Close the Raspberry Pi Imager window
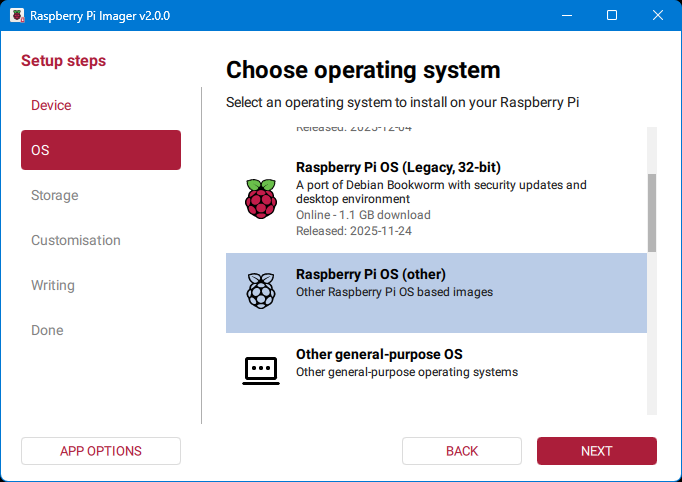The height and width of the screenshot is (482, 682). pos(658,15)
